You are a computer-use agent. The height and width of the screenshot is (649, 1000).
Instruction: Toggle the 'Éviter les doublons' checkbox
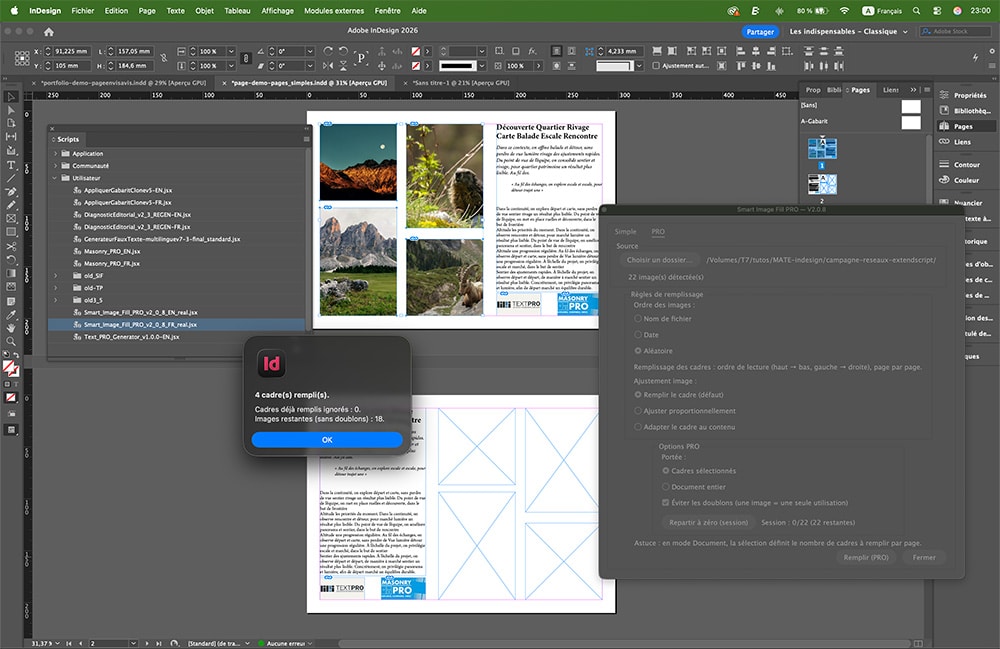click(x=666, y=503)
